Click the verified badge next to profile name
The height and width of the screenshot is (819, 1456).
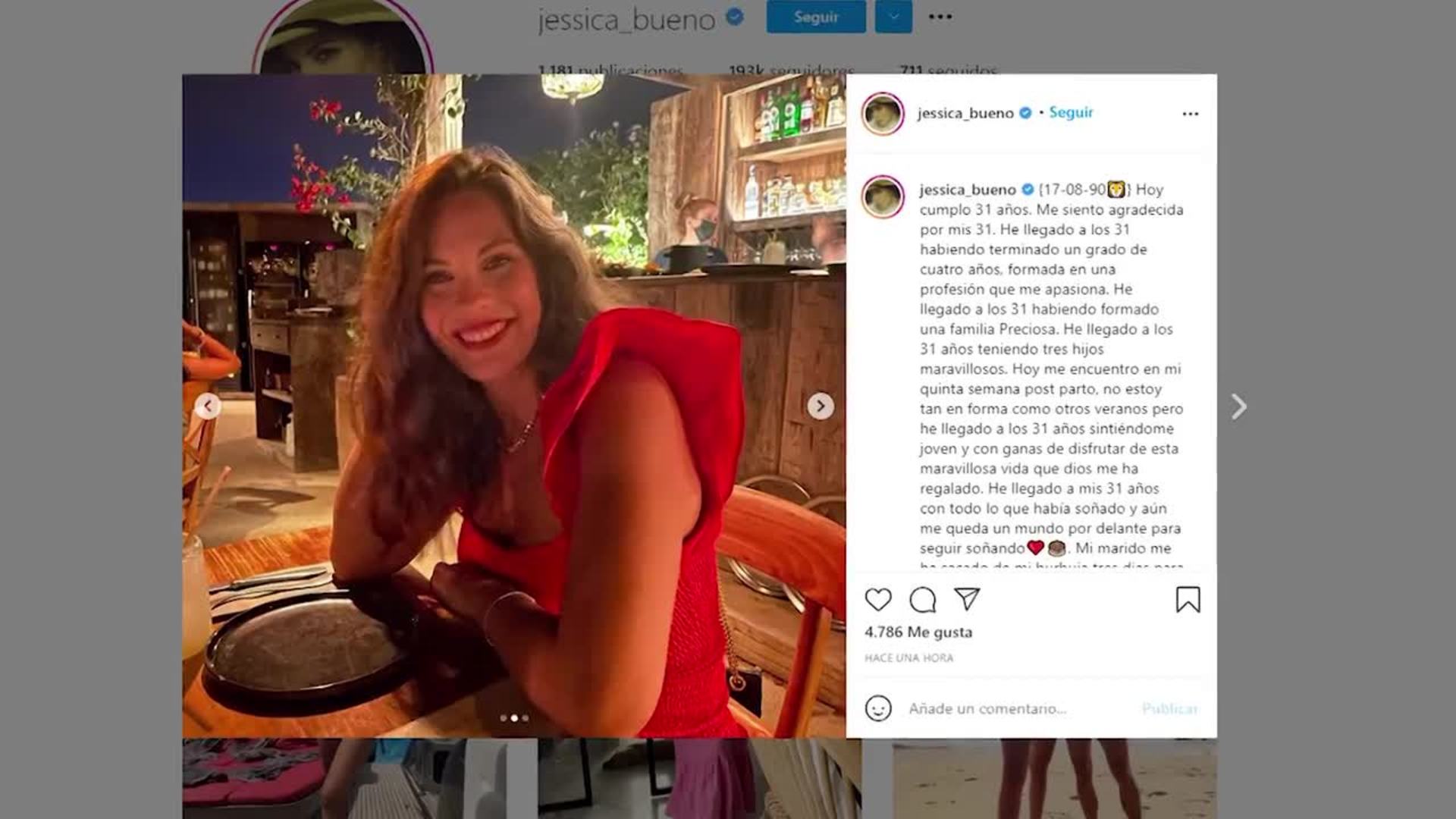coord(735,17)
